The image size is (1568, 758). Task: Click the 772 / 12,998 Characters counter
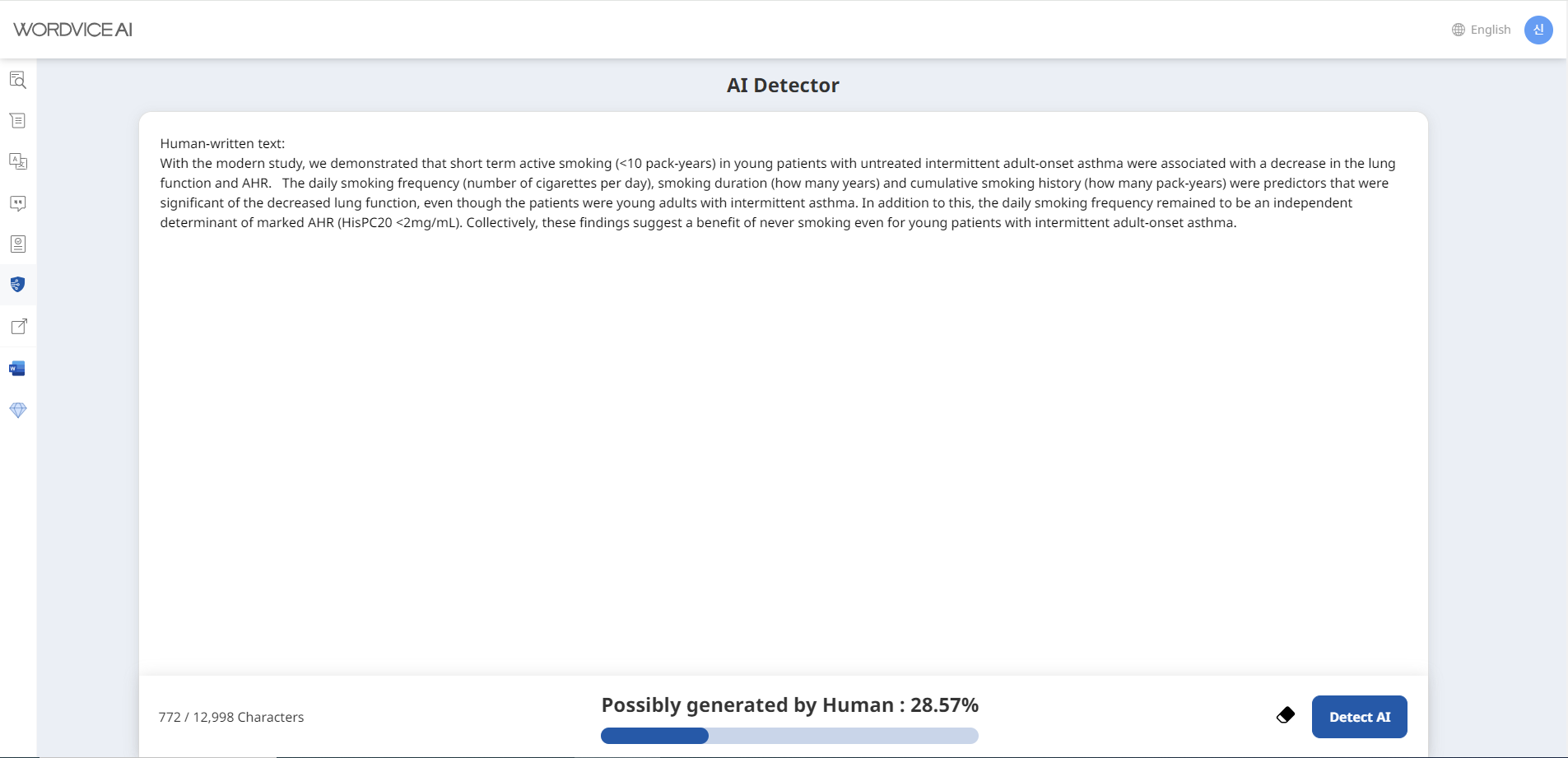point(230,716)
